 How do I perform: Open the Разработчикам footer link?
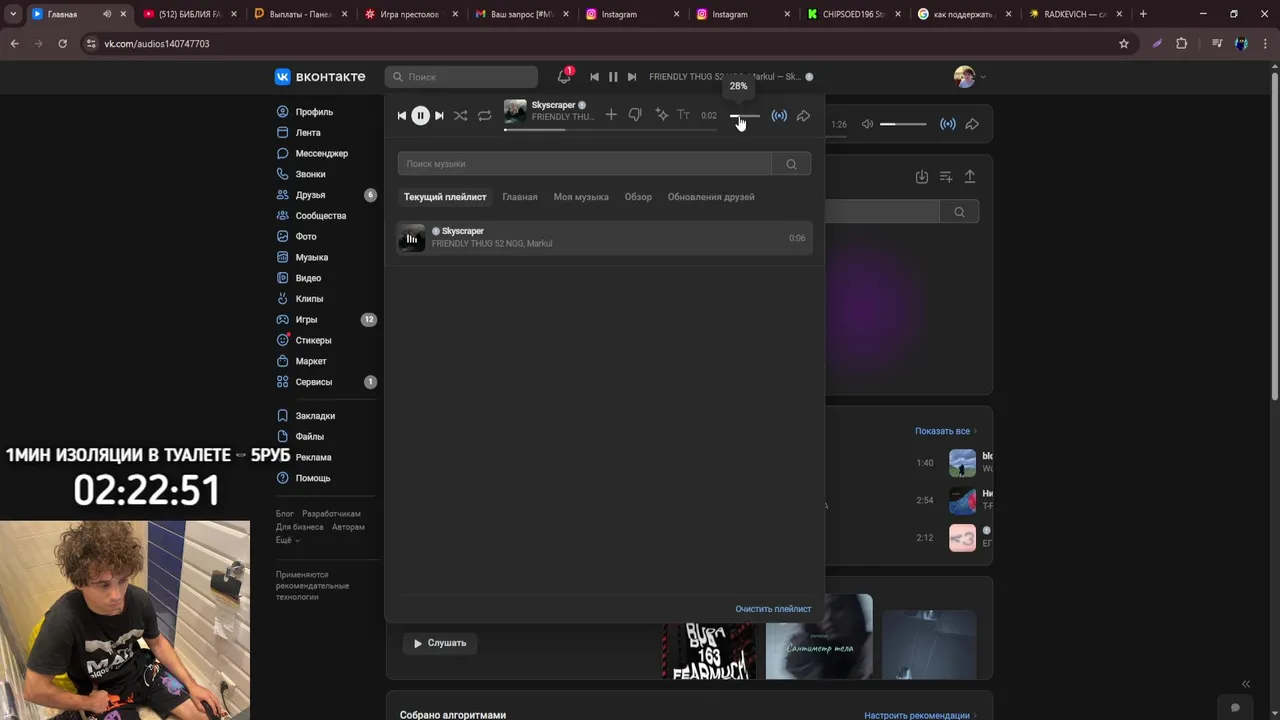tap(331, 514)
